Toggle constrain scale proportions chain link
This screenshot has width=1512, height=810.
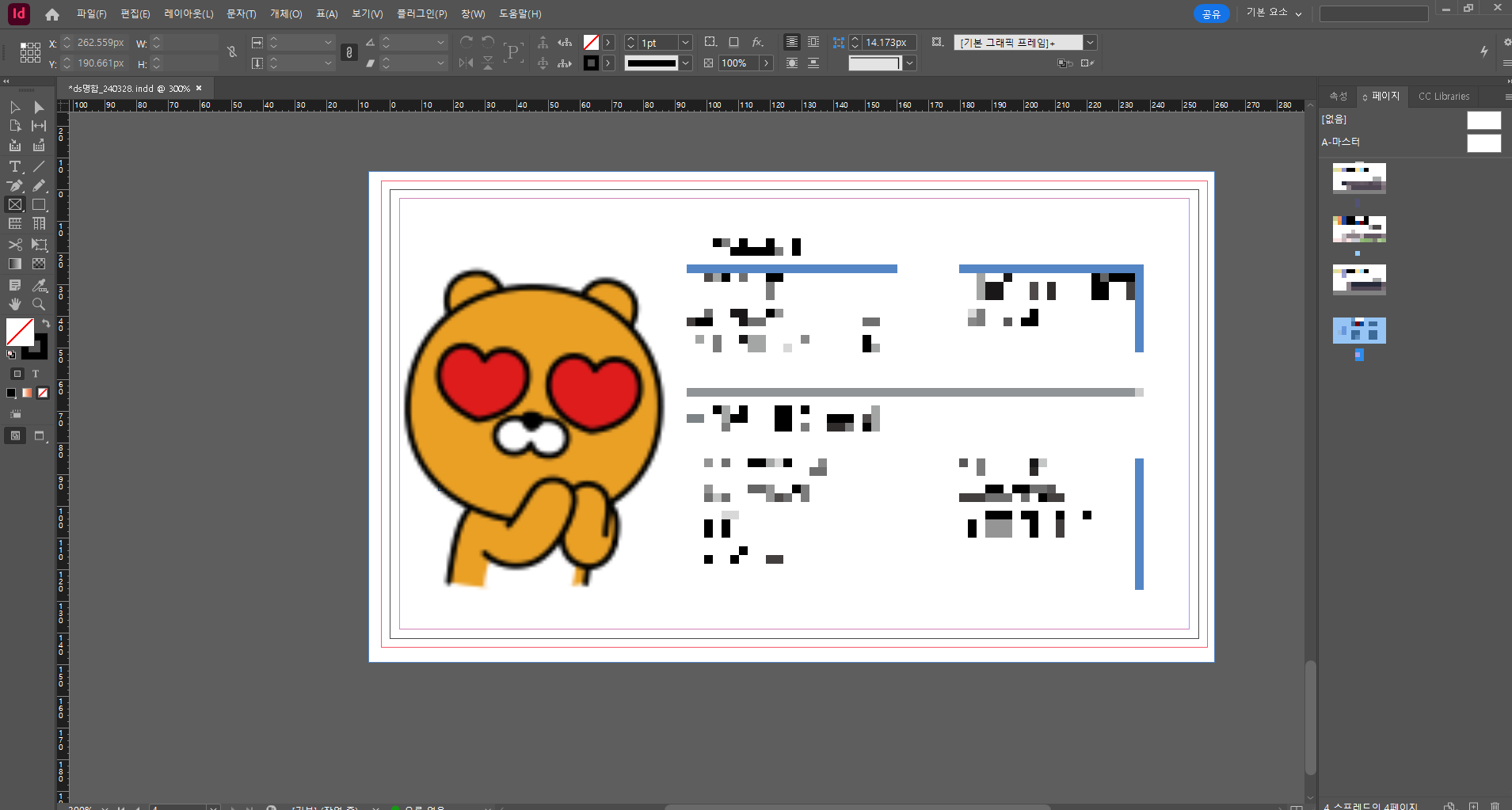(x=349, y=52)
